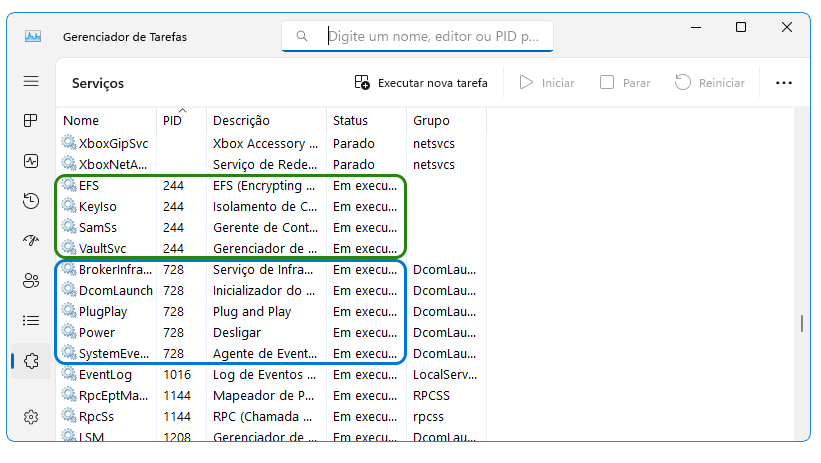The height and width of the screenshot is (463, 821).
Task: Maximize the Task Manager window
Action: [x=741, y=27]
